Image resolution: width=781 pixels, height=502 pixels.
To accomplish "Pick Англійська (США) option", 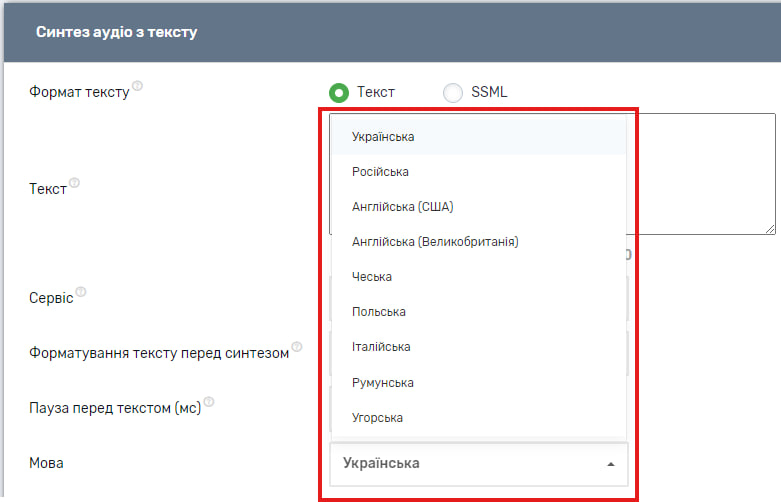I will [x=402, y=207].
